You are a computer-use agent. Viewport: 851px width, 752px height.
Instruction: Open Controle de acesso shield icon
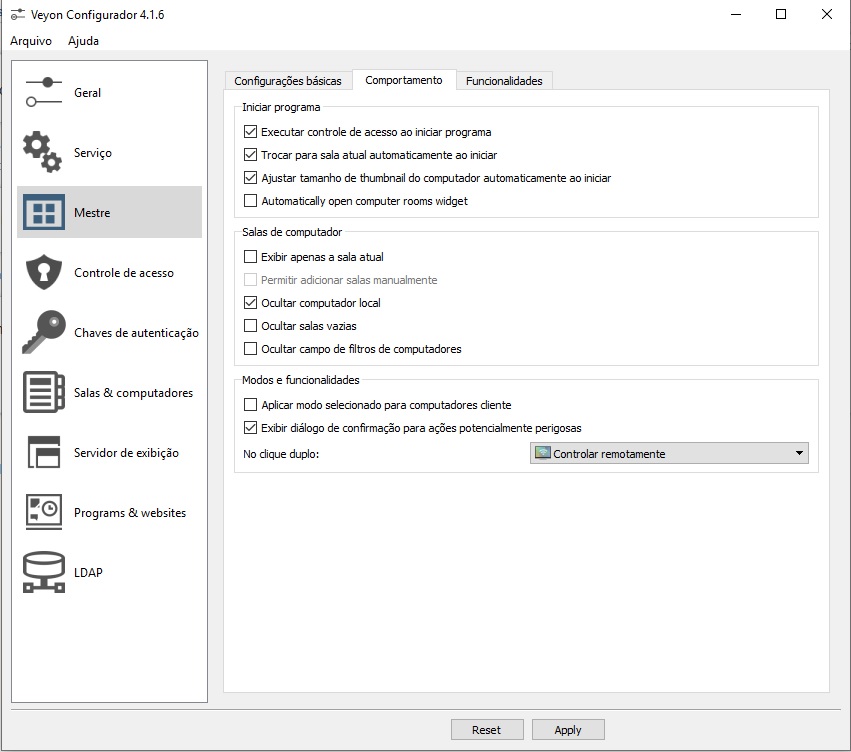point(43,272)
